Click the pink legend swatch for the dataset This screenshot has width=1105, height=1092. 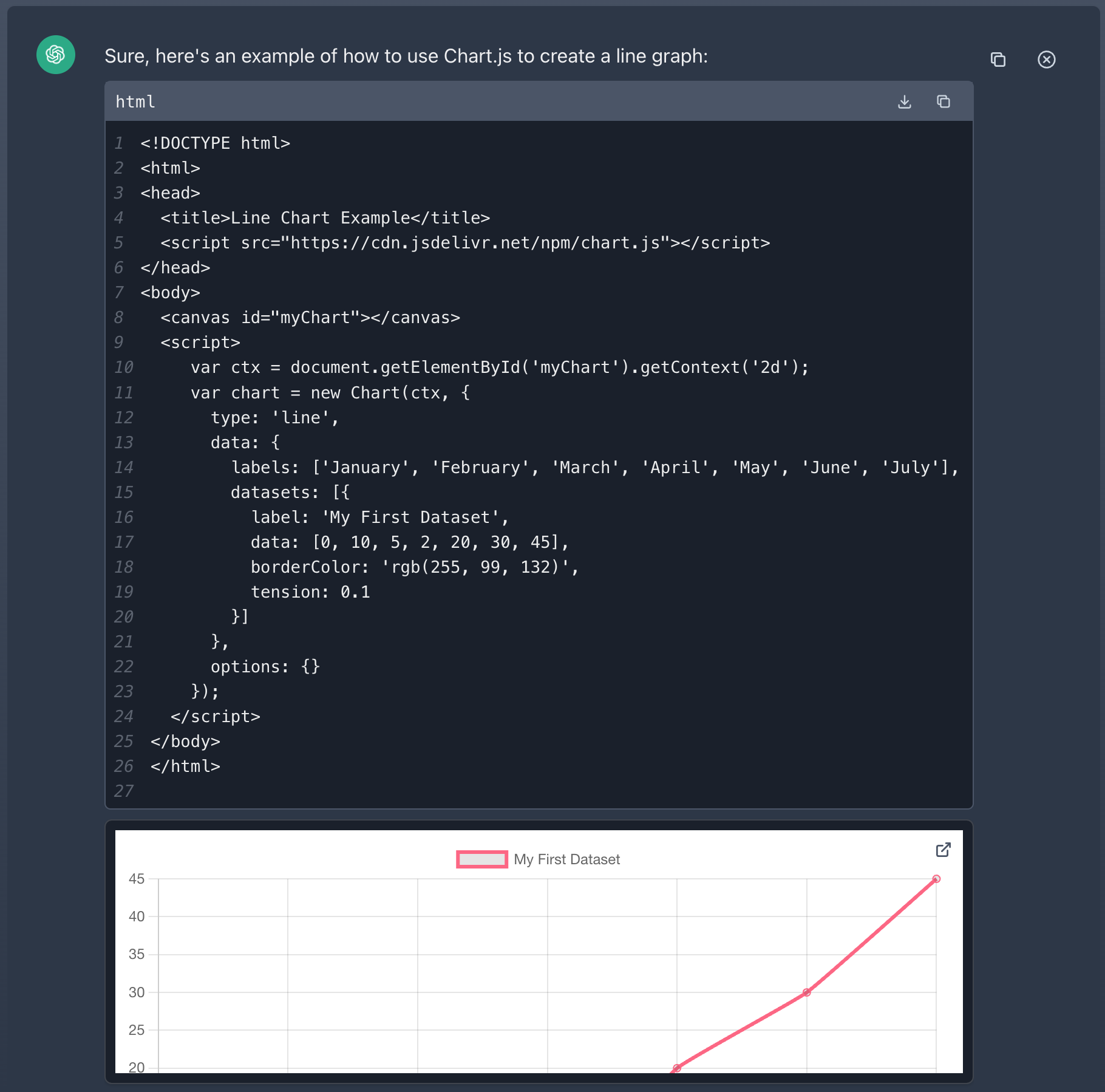click(x=481, y=859)
